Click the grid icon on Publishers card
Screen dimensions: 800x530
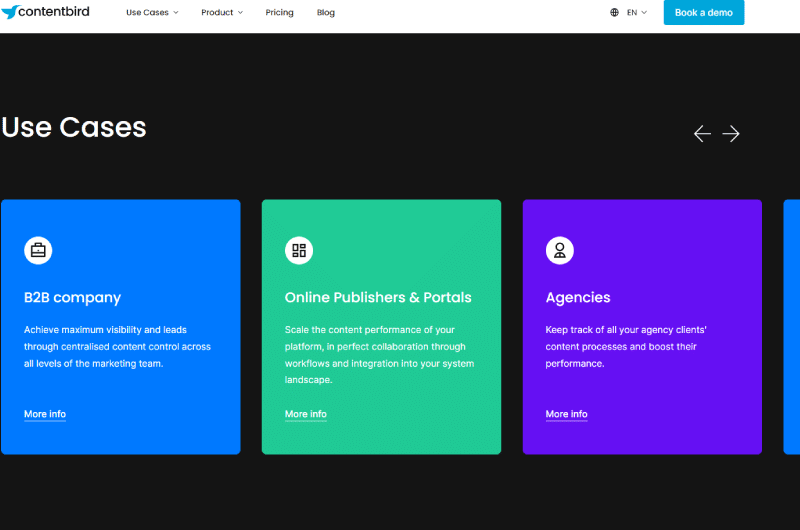(299, 250)
